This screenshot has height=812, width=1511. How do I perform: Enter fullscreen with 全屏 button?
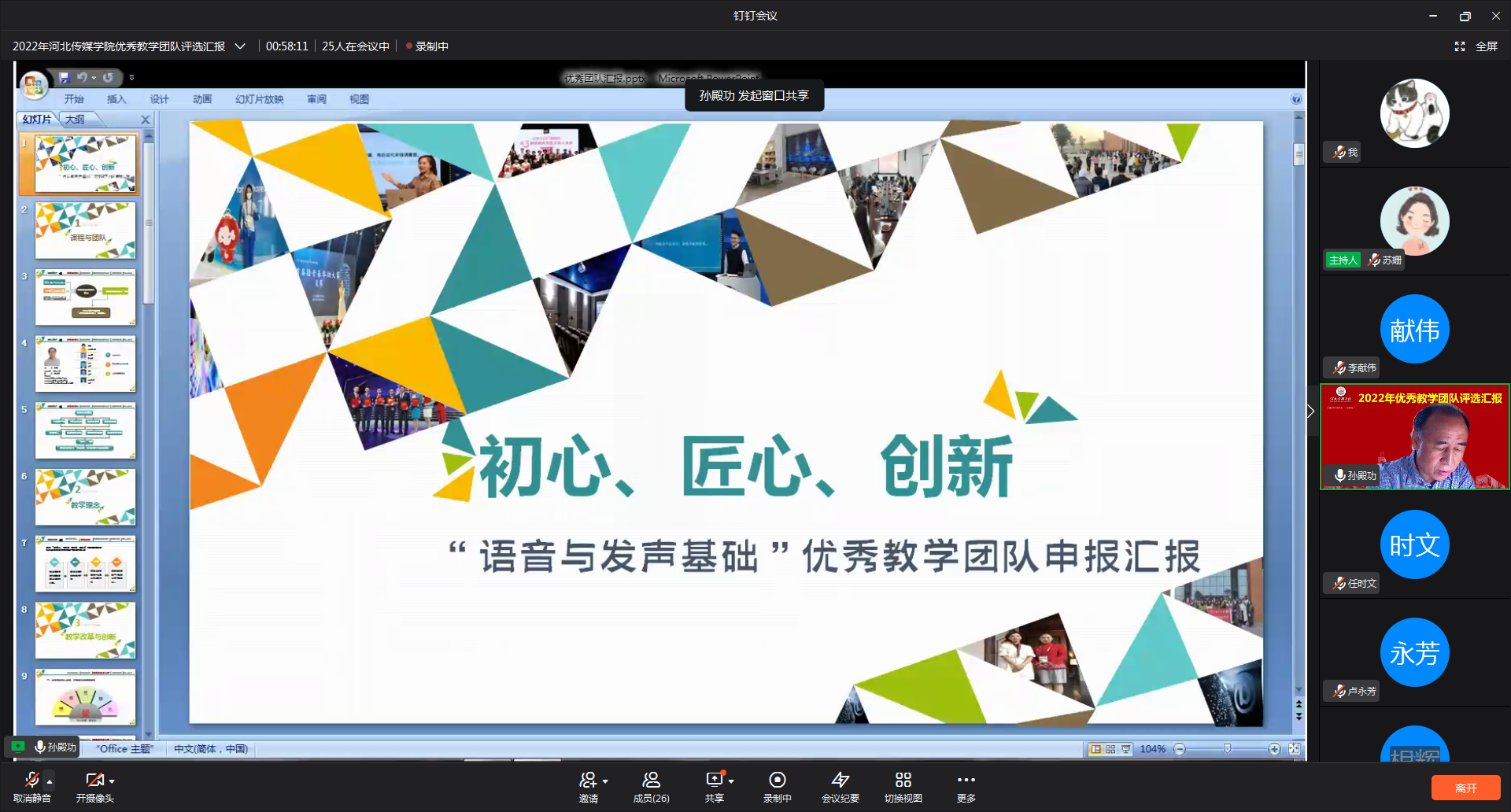click(1476, 46)
